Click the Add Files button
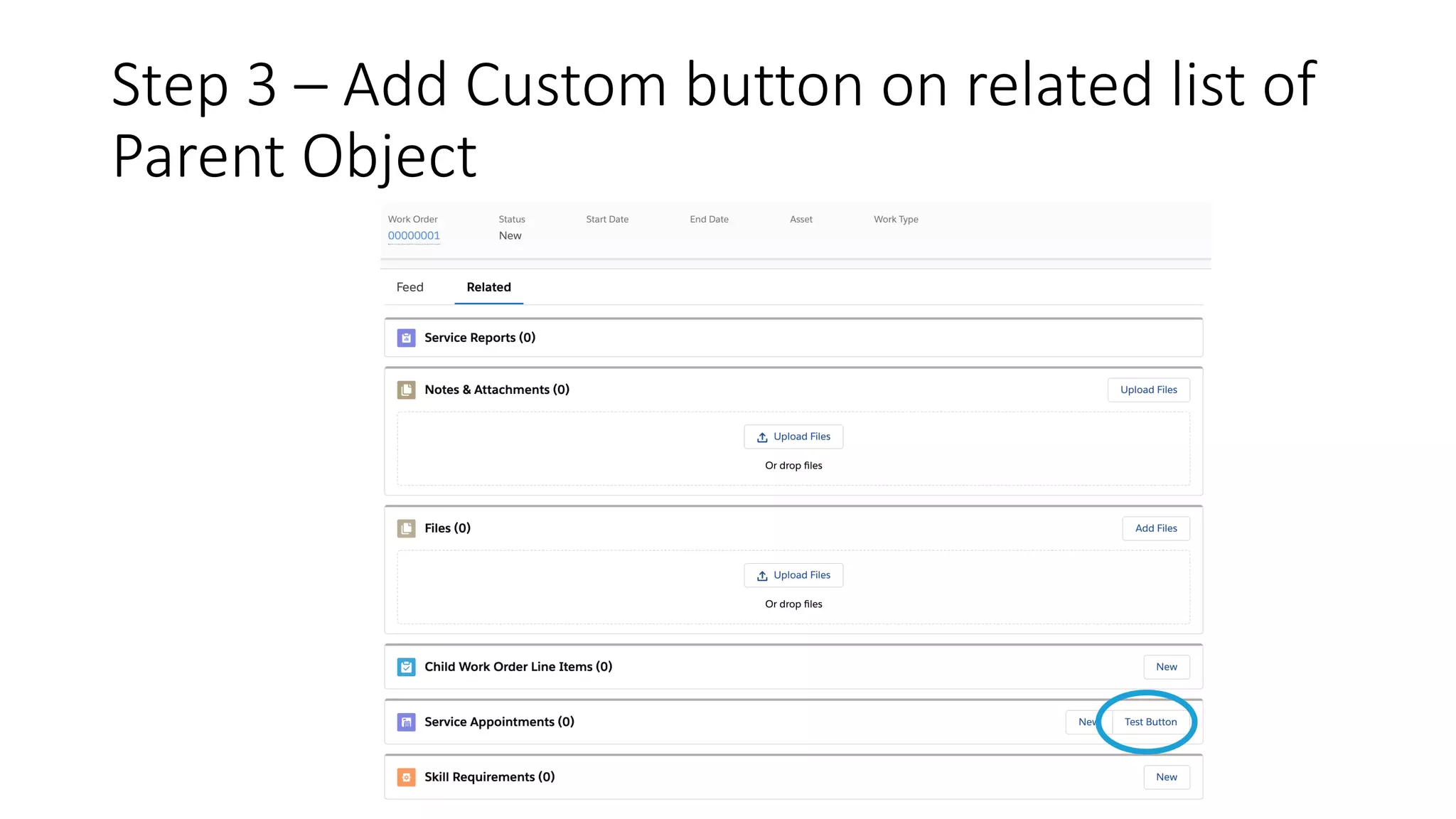Image resolution: width=1456 pixels, height=819 pixels. pyautogui.click(x=1156, y=528)
